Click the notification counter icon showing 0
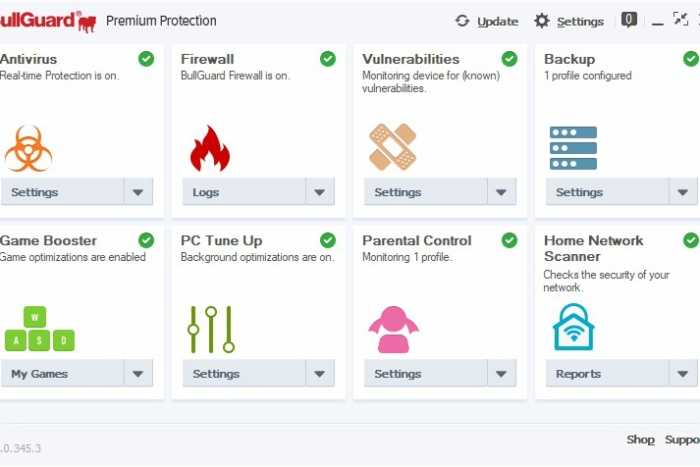Image resolution: width=700 pixels, height=467 pixels. coord(628,19)
